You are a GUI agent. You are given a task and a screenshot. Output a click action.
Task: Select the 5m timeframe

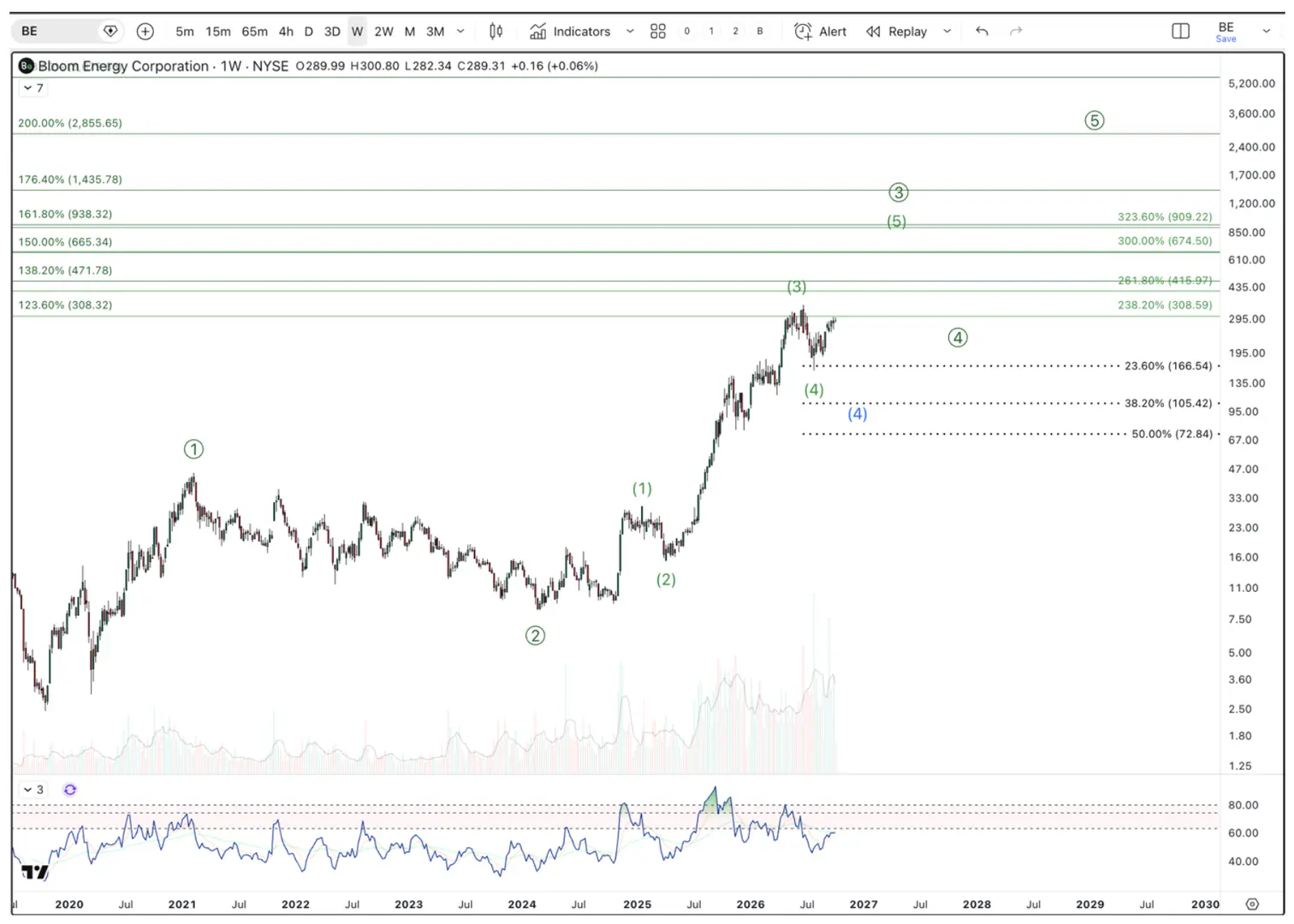click(184, 32)
